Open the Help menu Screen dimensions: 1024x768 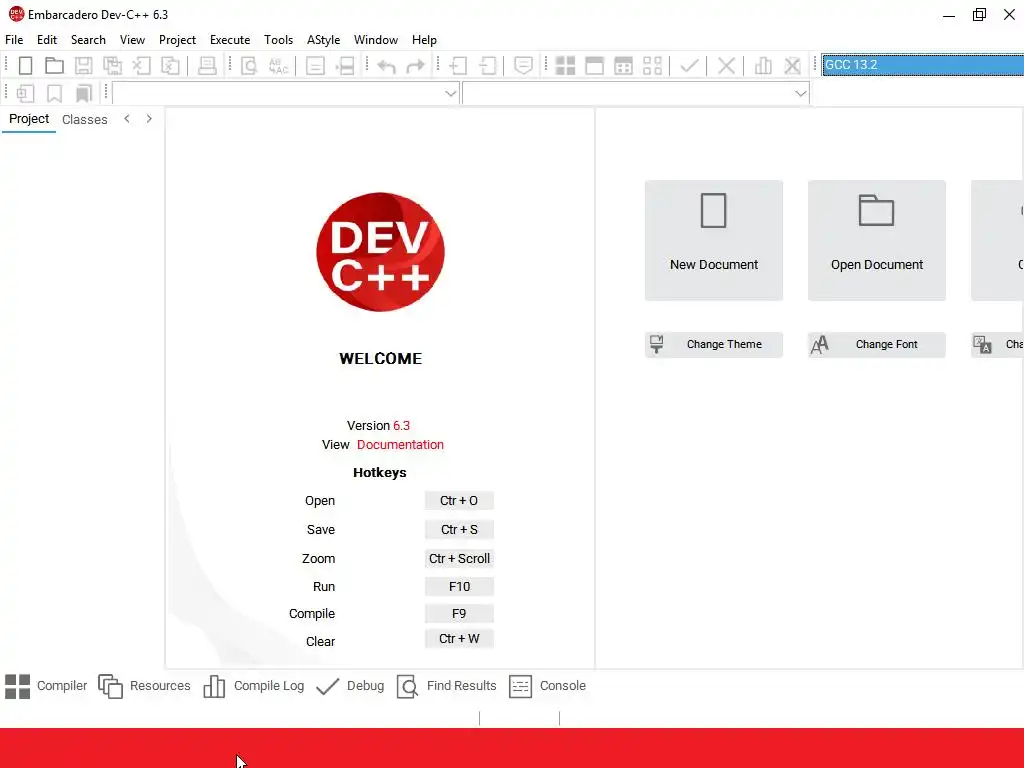coord(424,40)
